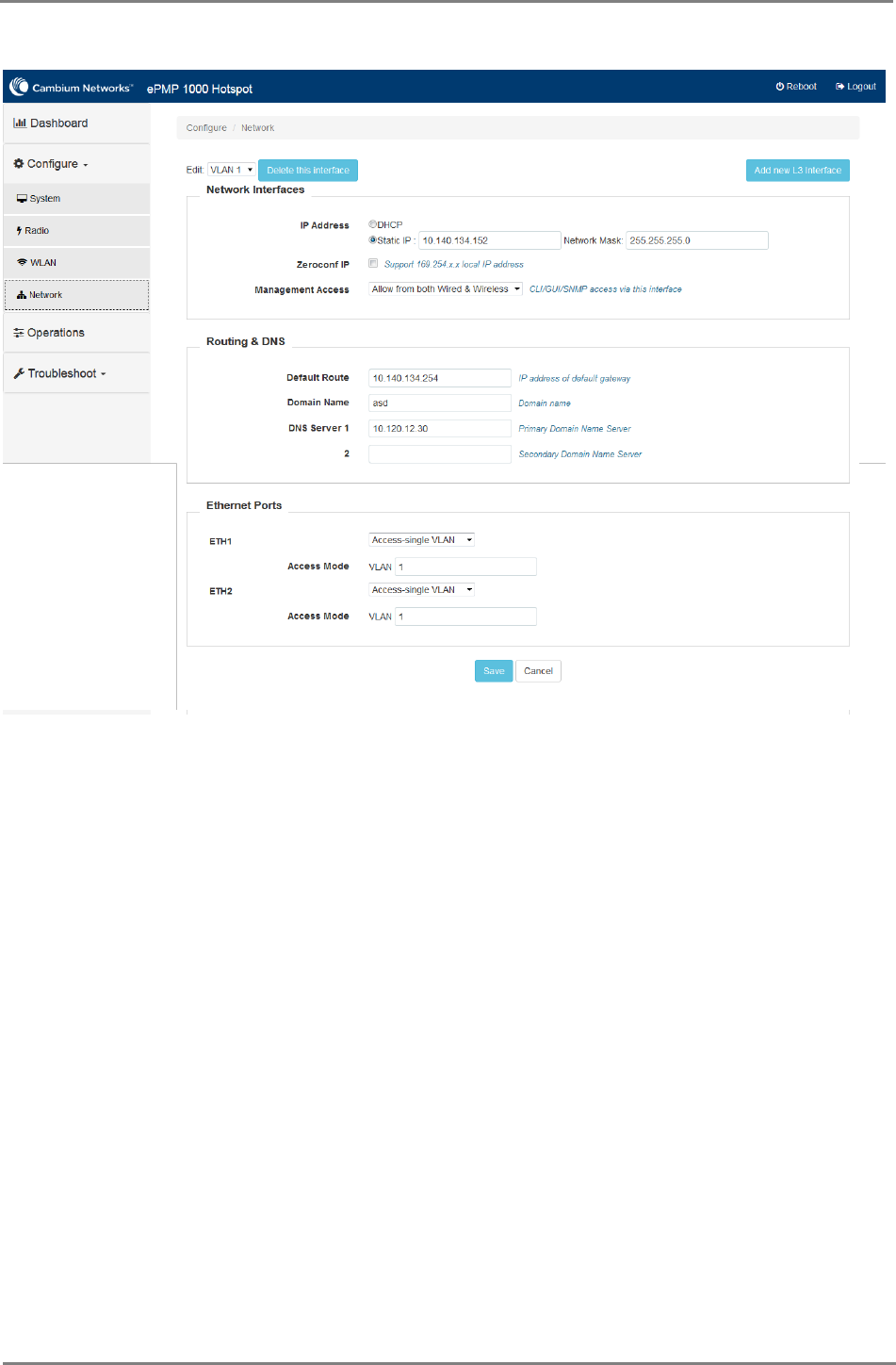Click the Primary Domain Name Server hint
This screenshot has width=896, height=1365.
575,429
